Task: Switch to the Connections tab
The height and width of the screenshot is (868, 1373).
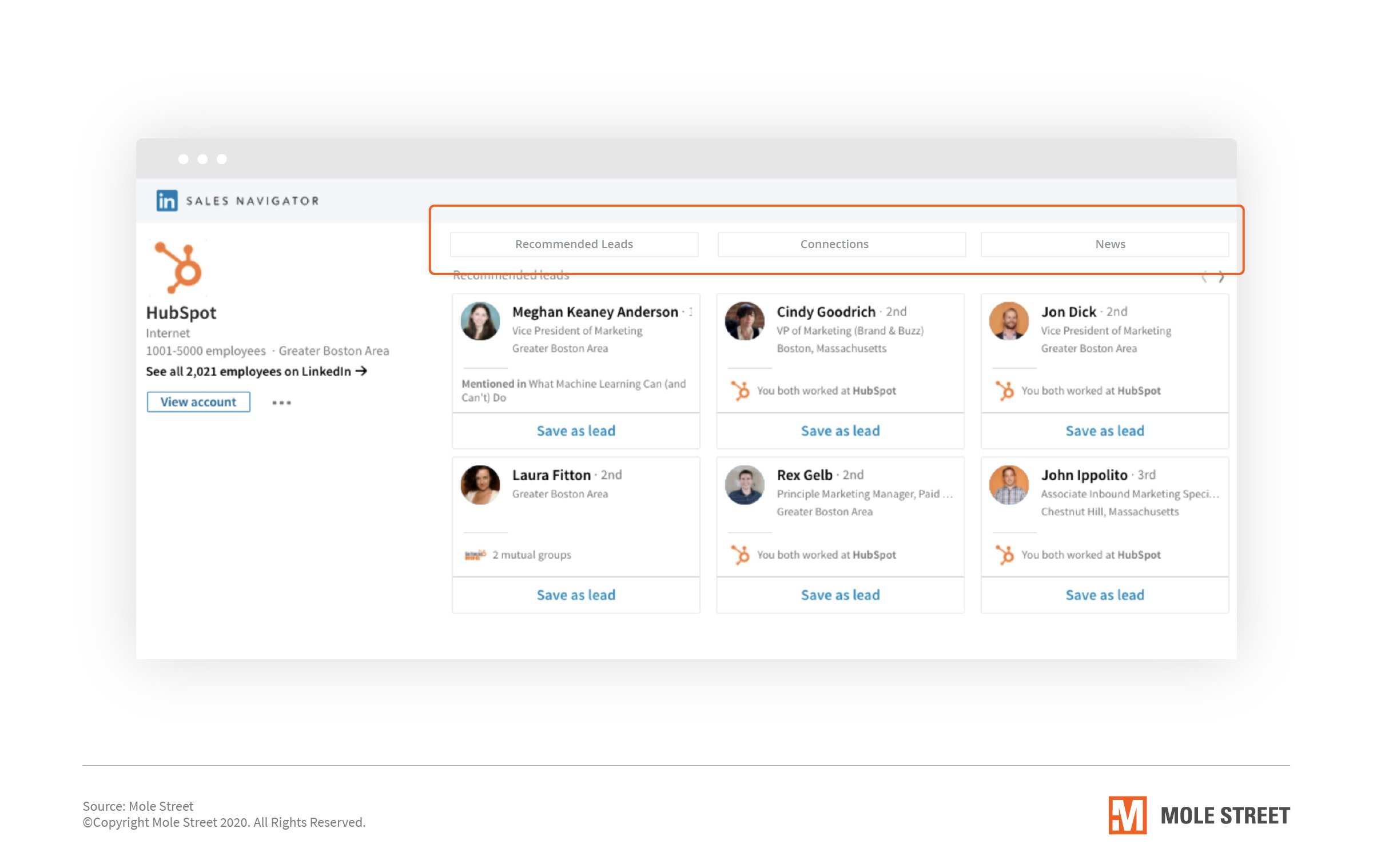Action: (x=842, y=244)
